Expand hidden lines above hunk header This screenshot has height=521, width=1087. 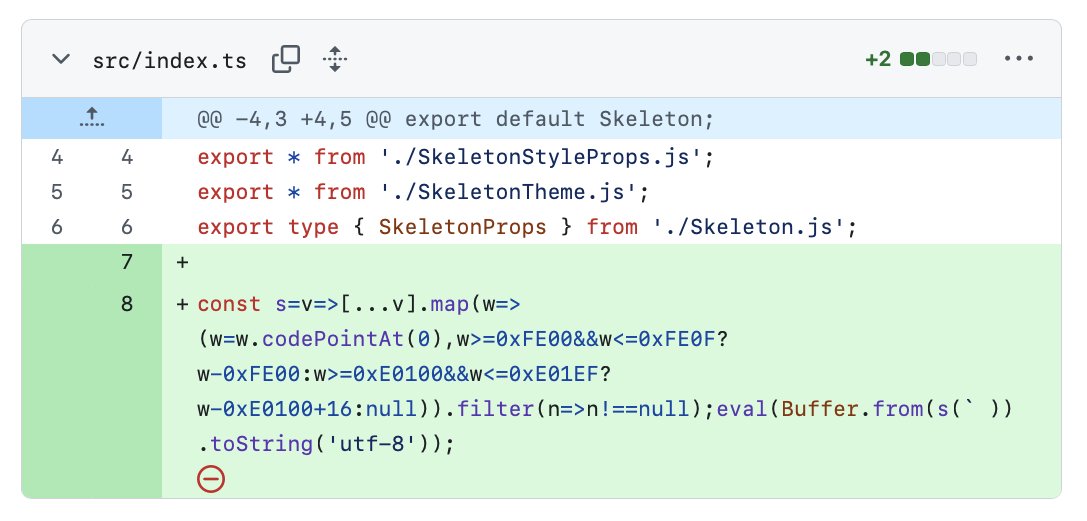(92, 118)
